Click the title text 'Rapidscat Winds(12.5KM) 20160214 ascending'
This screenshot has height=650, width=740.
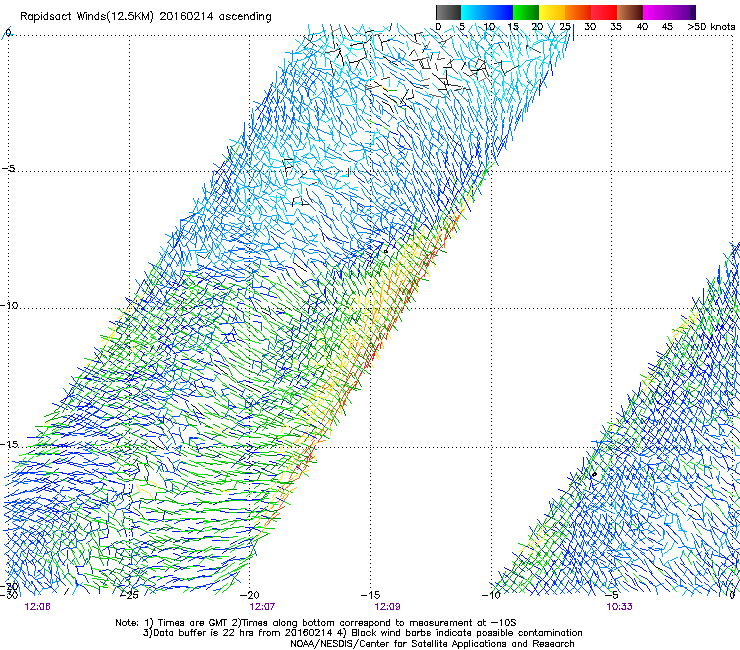(146, 17)
